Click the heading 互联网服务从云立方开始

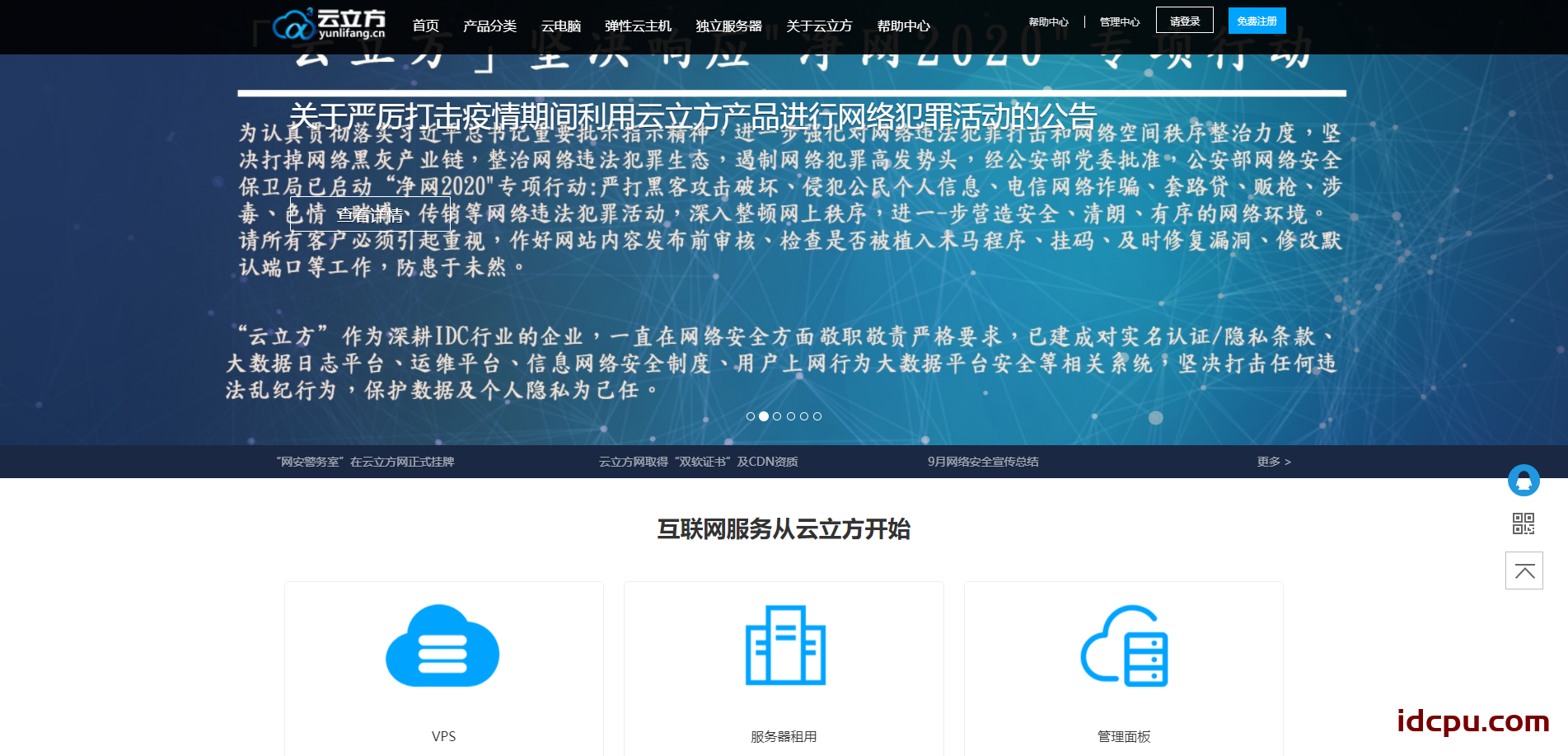(x=784, y=528)
